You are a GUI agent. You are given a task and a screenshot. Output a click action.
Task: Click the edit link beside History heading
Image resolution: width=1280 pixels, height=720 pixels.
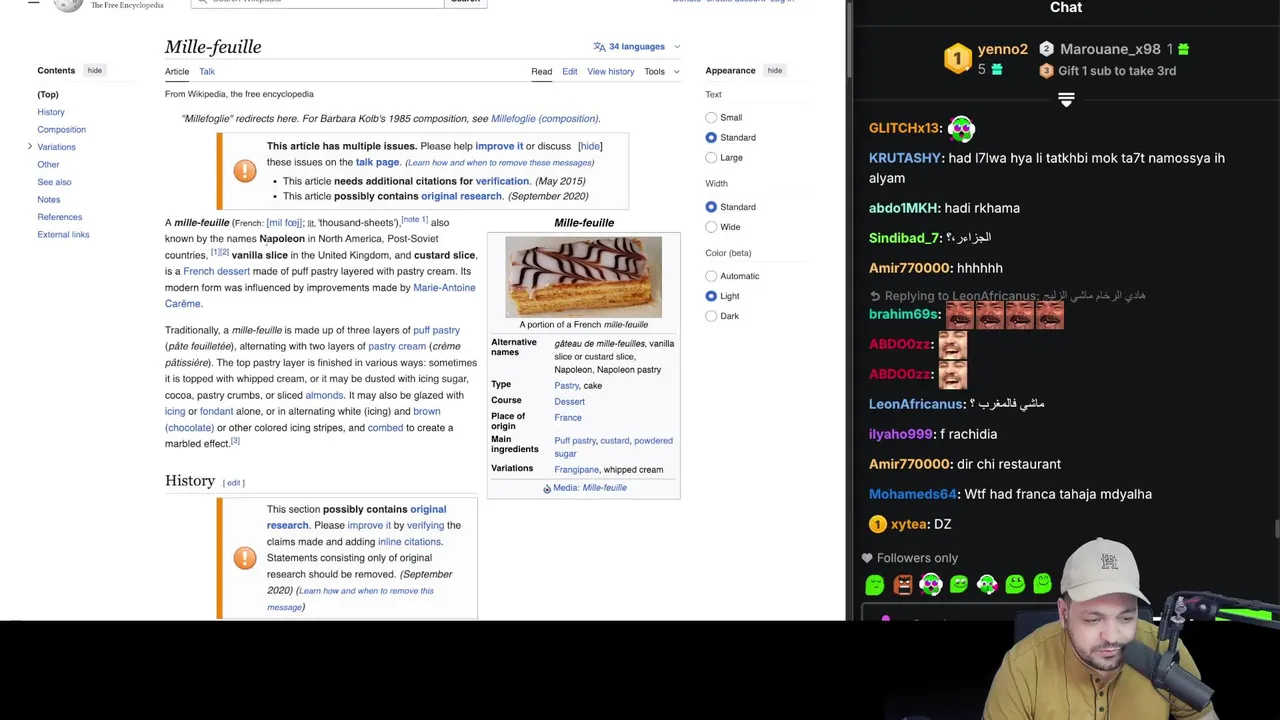[234, 482]
